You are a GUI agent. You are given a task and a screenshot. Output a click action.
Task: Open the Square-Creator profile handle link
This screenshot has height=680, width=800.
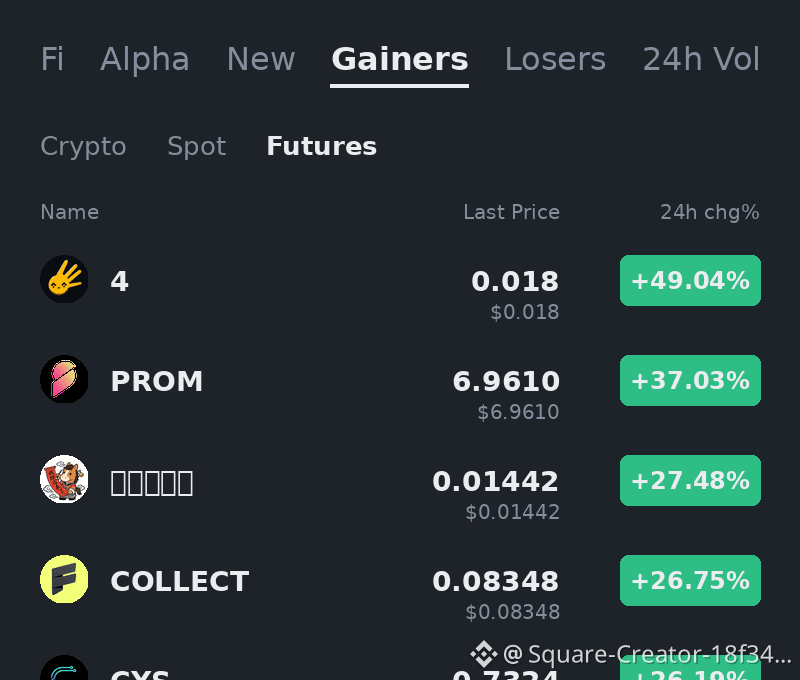click(646, 654)
